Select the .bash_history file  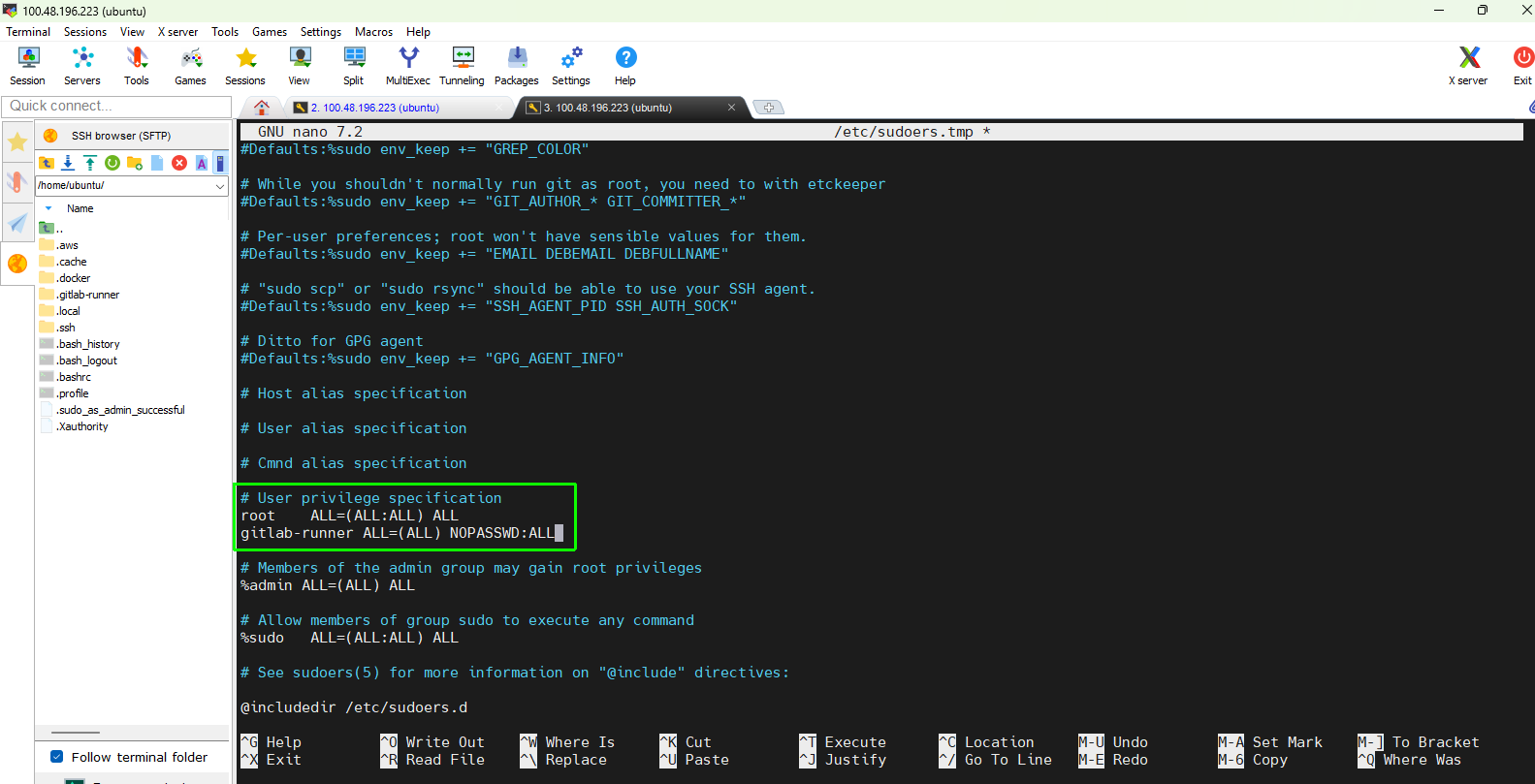[88, 344]
